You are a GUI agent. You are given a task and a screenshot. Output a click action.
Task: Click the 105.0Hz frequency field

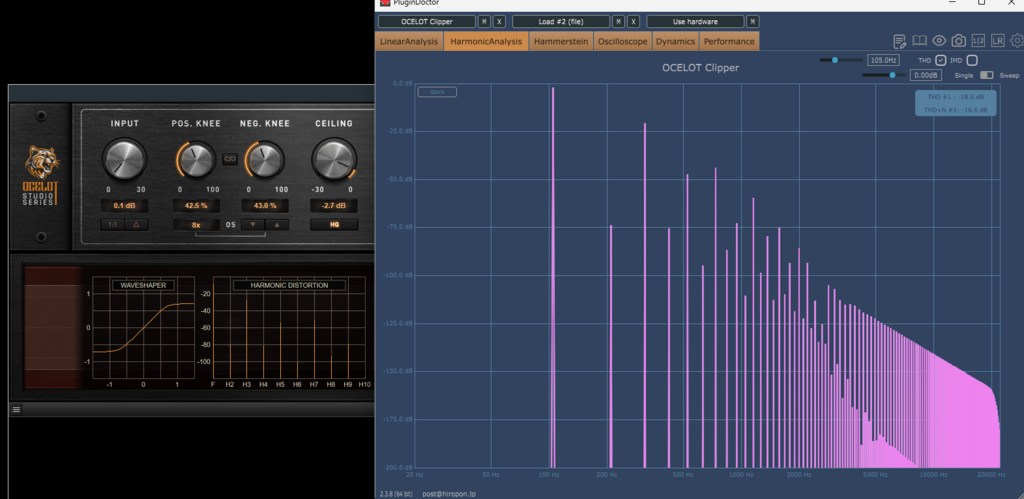(883, 60)
